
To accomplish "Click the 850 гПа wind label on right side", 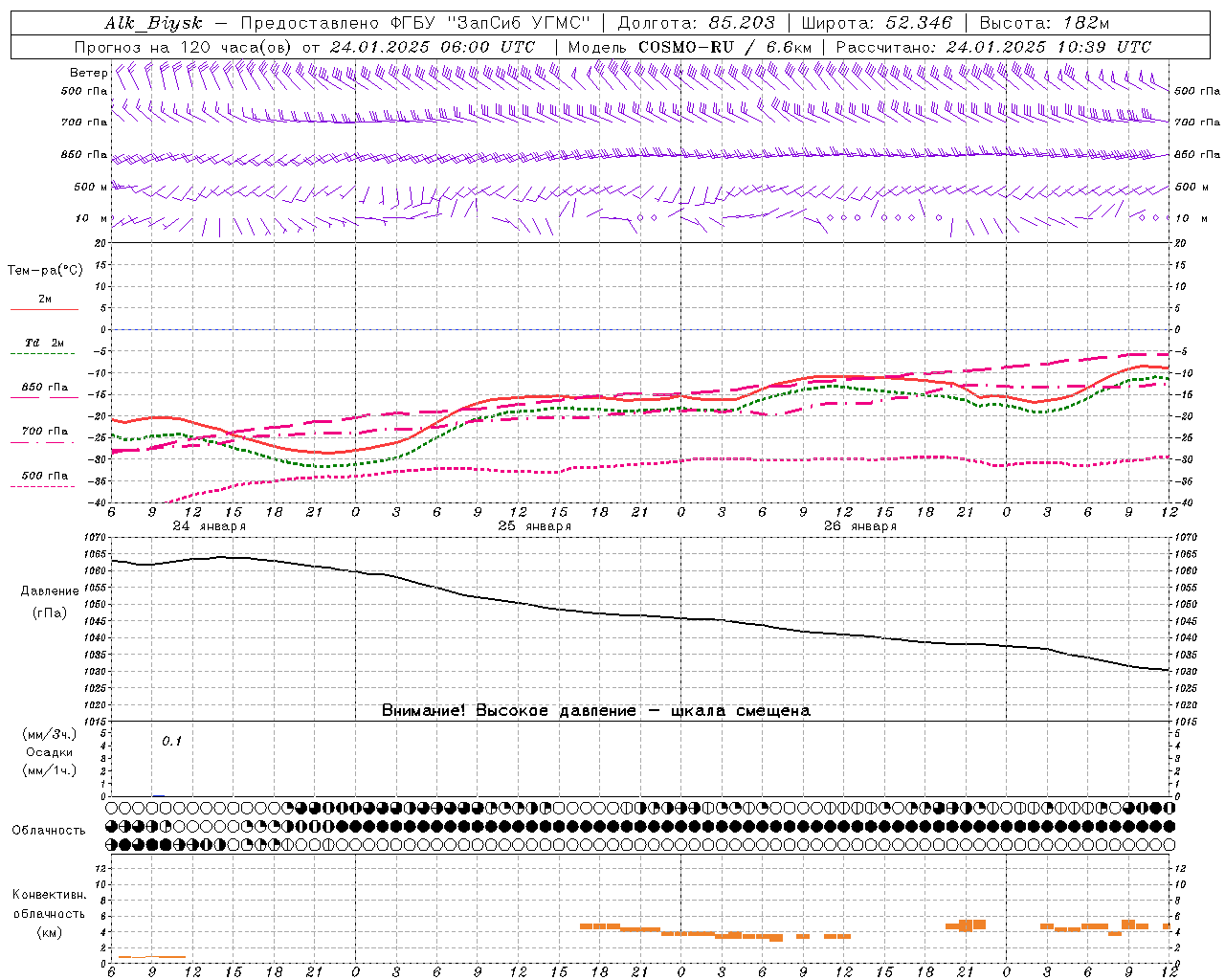I will click(x=1197, y=154).
